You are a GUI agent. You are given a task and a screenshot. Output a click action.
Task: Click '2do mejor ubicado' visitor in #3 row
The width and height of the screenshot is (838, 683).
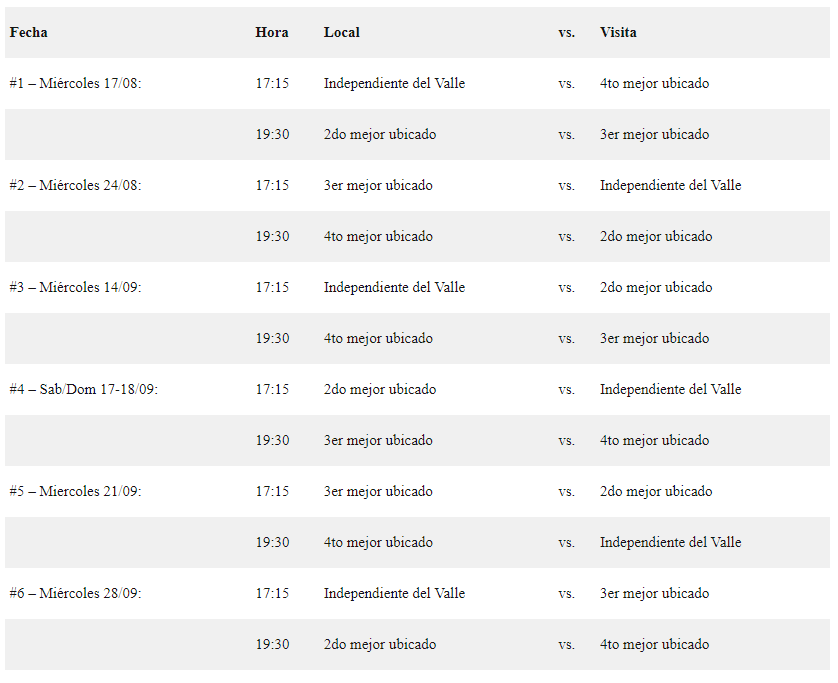click(656, 287)
